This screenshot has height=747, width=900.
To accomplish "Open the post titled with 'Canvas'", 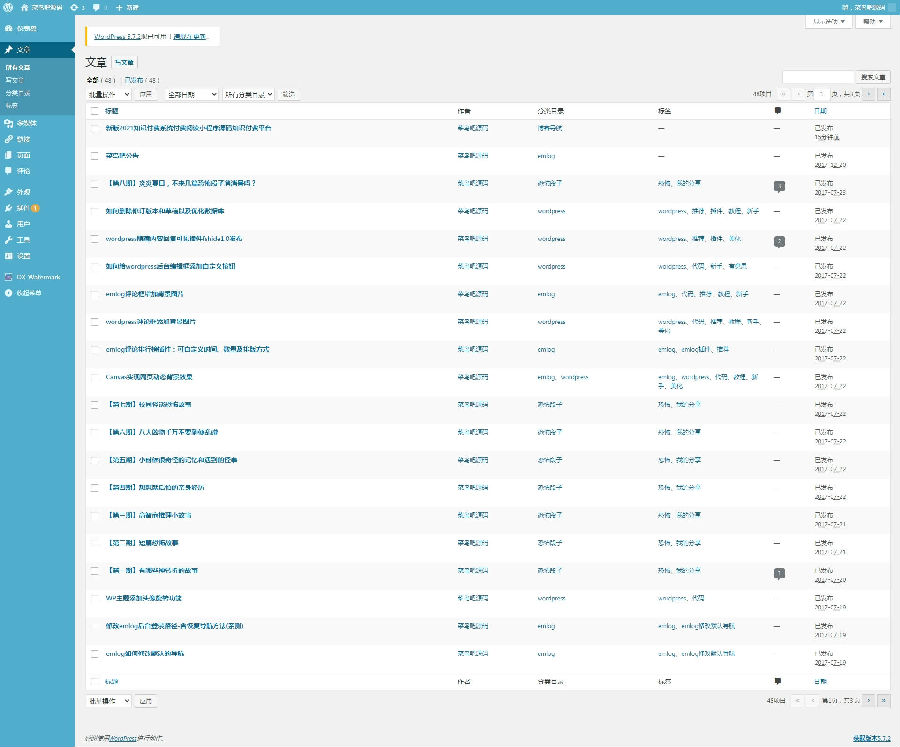I will (x=149, y=377).
